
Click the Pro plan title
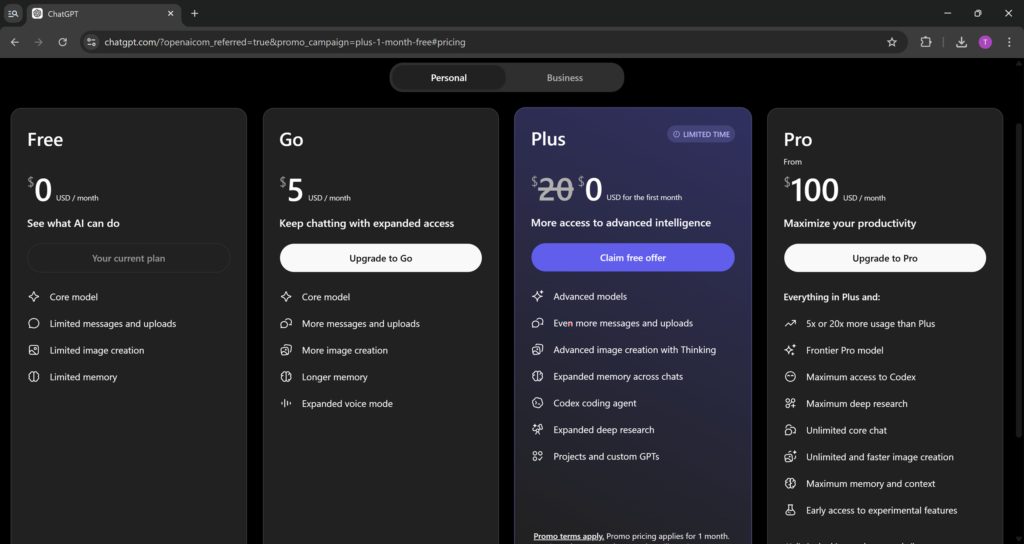(797, 139)
